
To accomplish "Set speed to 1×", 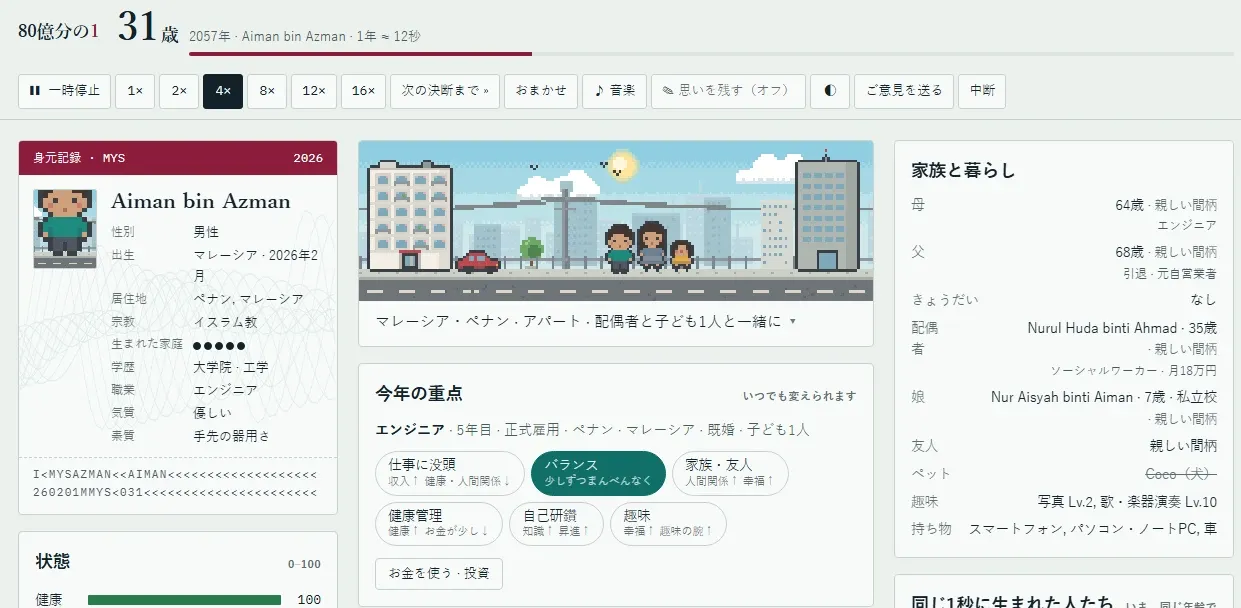I will [134, 91].
